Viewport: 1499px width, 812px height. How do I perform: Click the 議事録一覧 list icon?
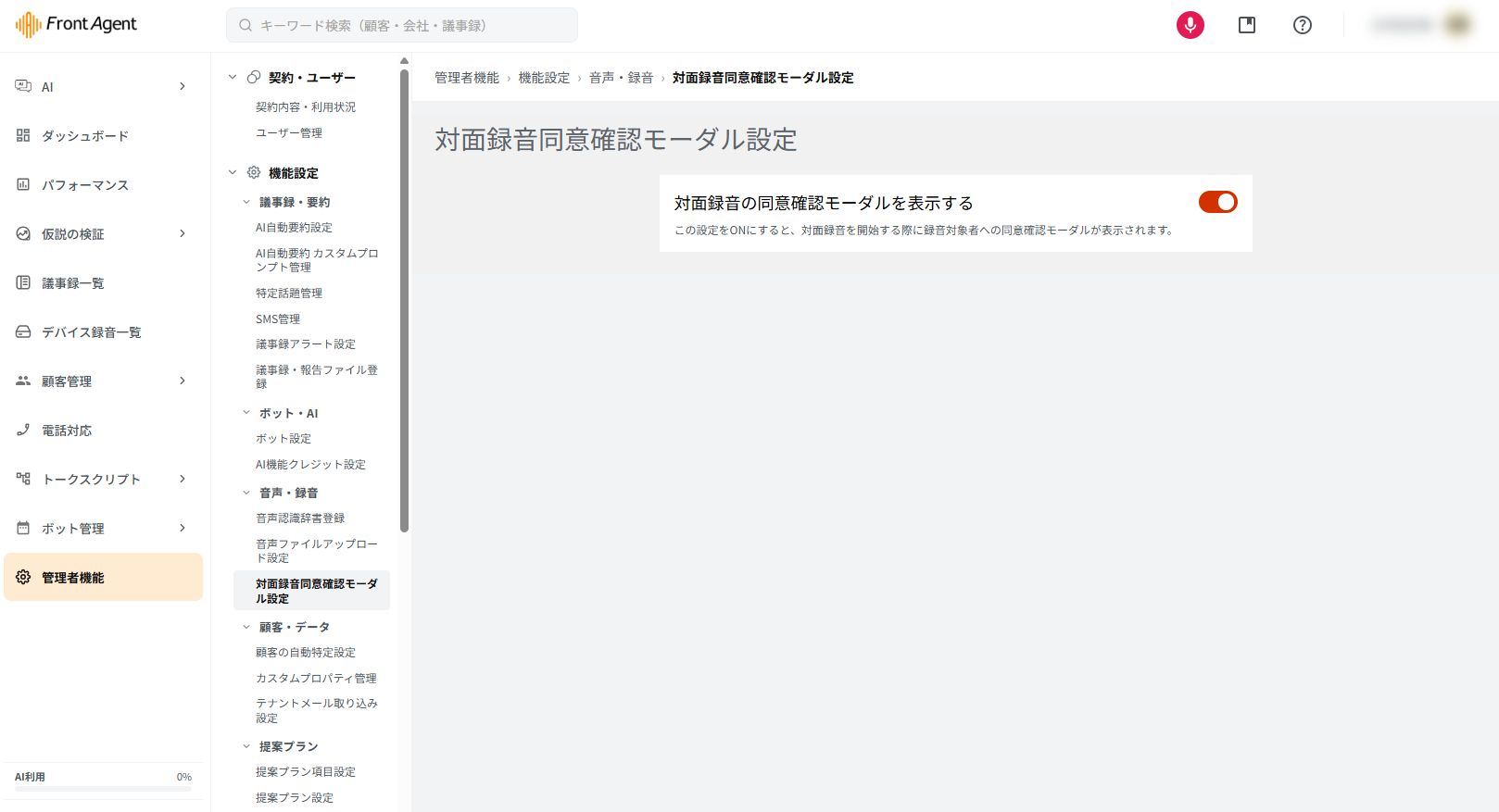click(x=23, y=282)
